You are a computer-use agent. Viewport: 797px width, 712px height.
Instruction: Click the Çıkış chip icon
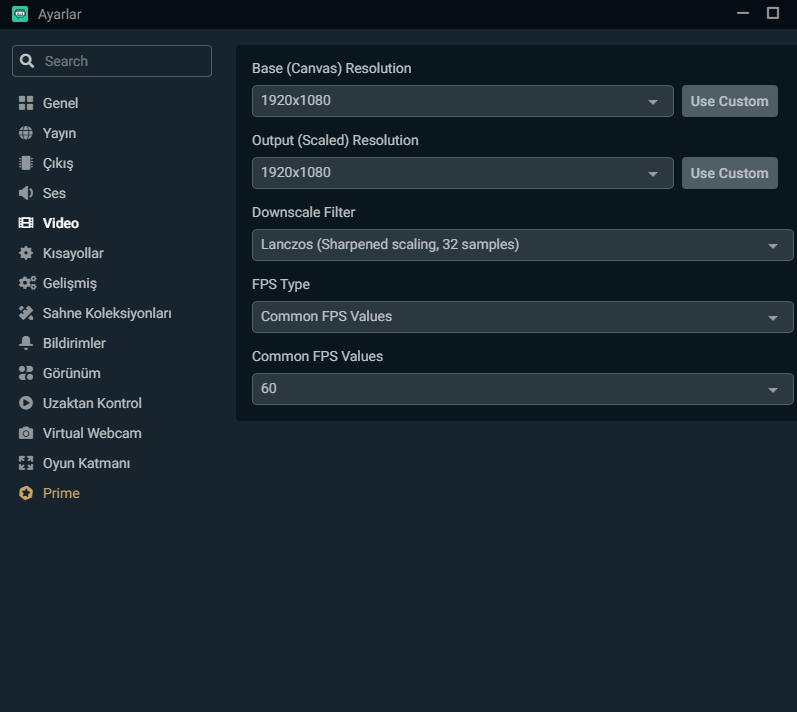pos(26,163)
